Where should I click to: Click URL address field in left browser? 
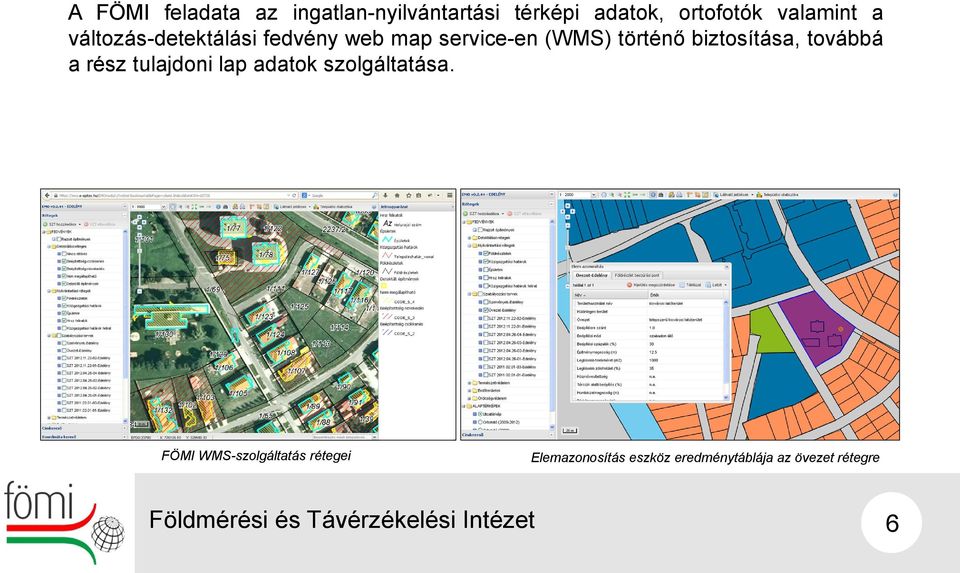click(x=170, y=195)
